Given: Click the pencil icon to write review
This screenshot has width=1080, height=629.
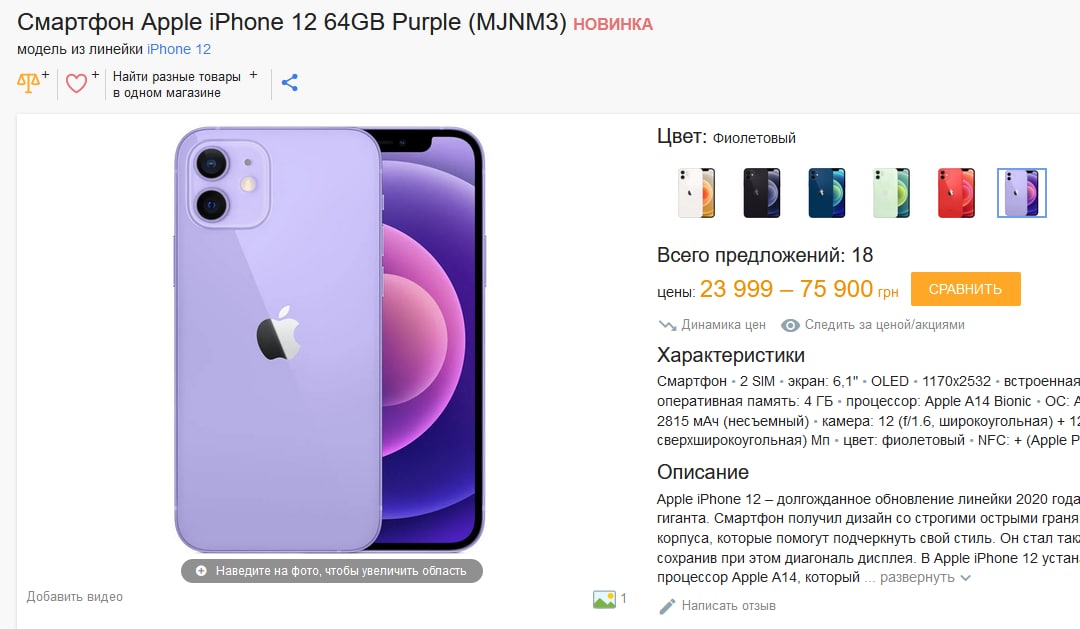Looking at the screenshot, I should (x=667, y=606).
